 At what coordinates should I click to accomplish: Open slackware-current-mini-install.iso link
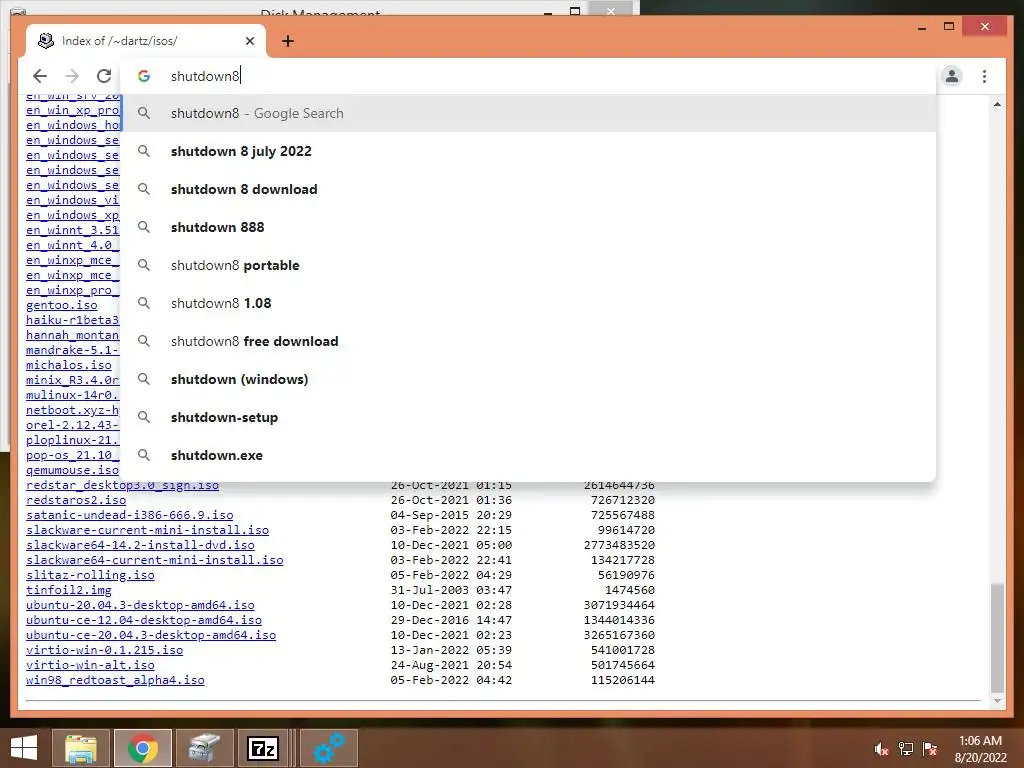[x=147, y=530]
